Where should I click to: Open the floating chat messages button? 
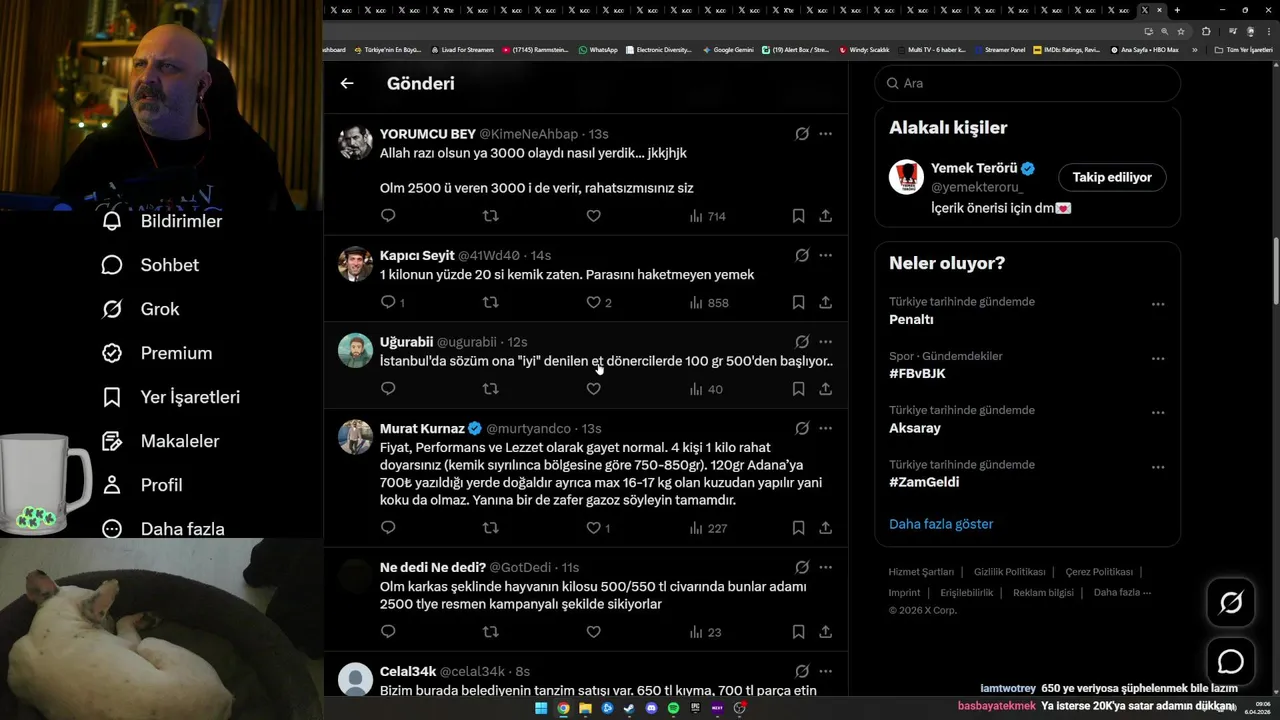point(1230,662)
